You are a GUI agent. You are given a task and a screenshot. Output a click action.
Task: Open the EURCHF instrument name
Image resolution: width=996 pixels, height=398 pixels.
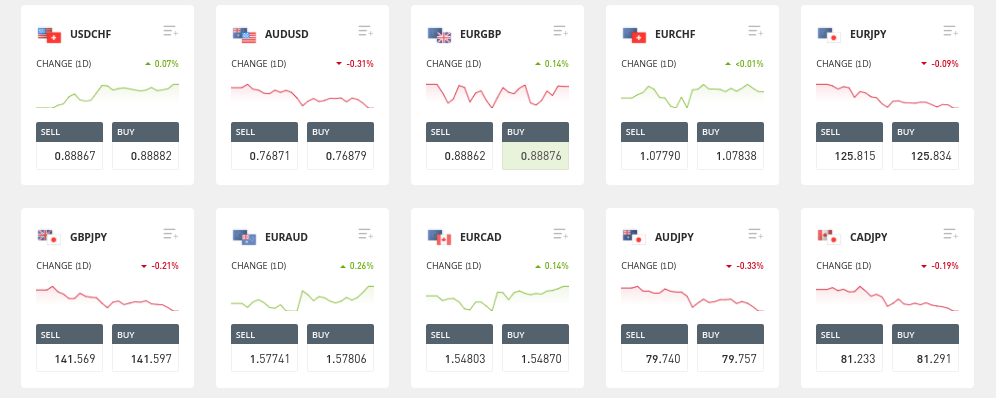coord(676,34)
